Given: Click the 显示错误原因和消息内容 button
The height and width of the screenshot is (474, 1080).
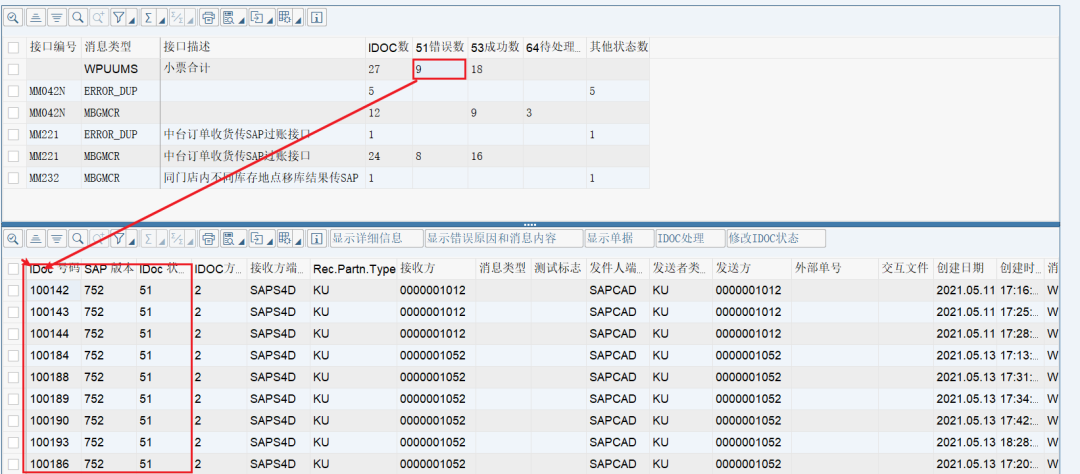Looking at the screenshot, I should point(504,238).
